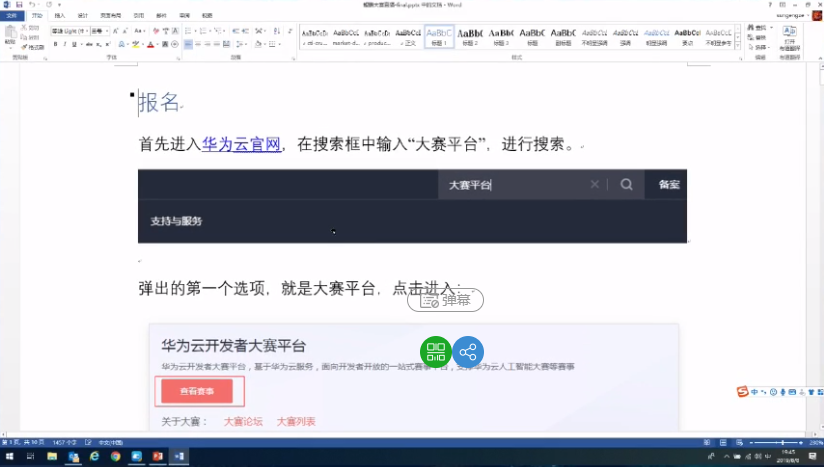
Task: Click the Replace (替换) button
Action: click(x=757, y=37)
